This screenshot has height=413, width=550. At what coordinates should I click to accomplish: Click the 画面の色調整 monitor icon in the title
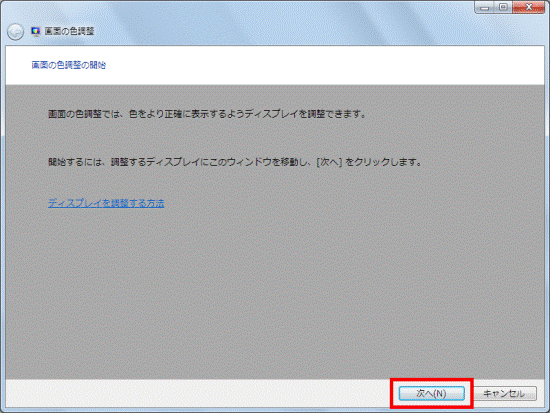(35, 32)
